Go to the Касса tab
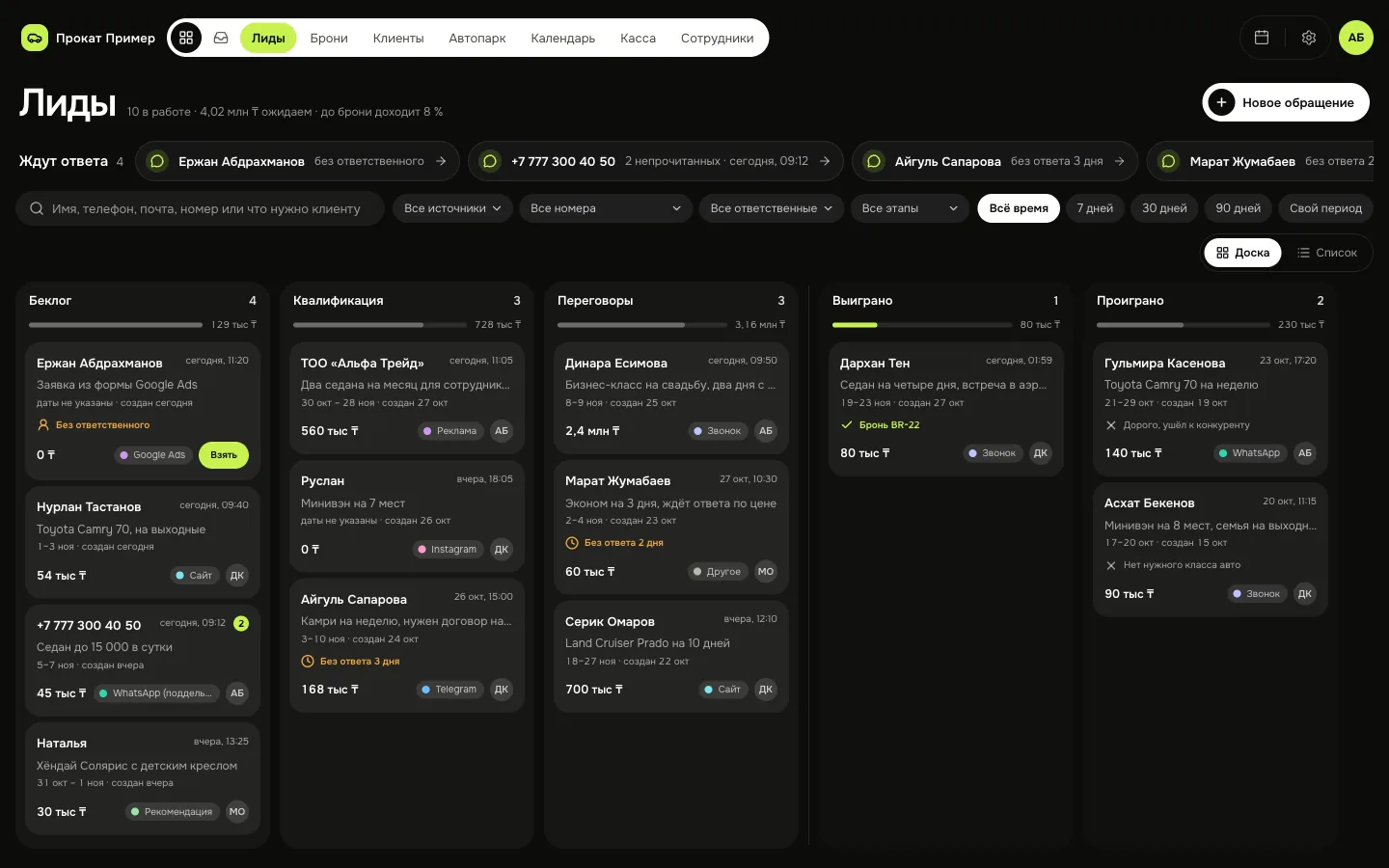 638,38
